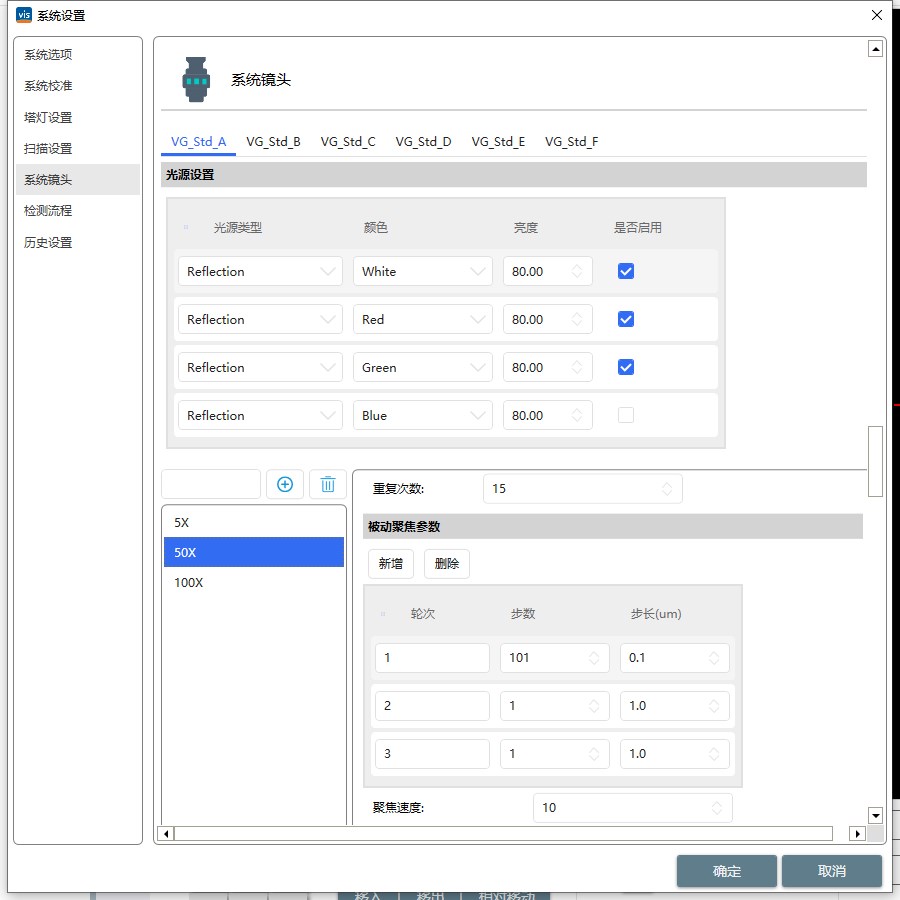900x900 pixels.
Task: Click the add lens plus icon
Action: coord(284,484)
